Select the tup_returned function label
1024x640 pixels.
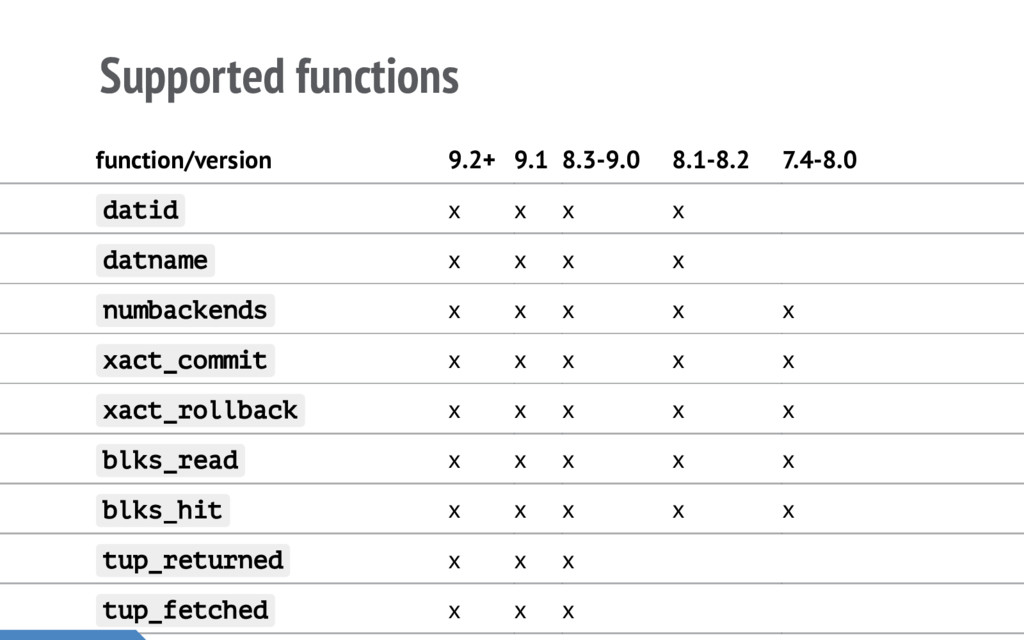tap(193, 560)
